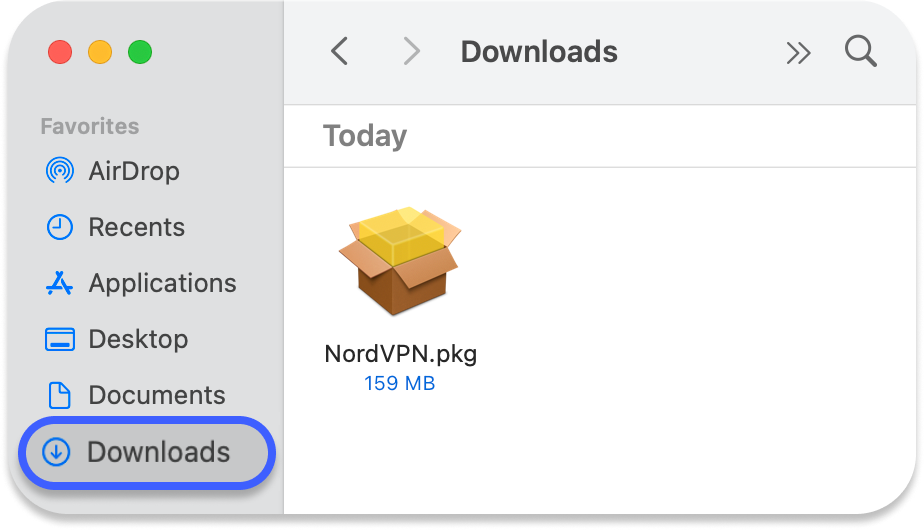The image size is (924, 530).
Task: Expand the toolbar overflow double-chevron
Action: point(798,52)
